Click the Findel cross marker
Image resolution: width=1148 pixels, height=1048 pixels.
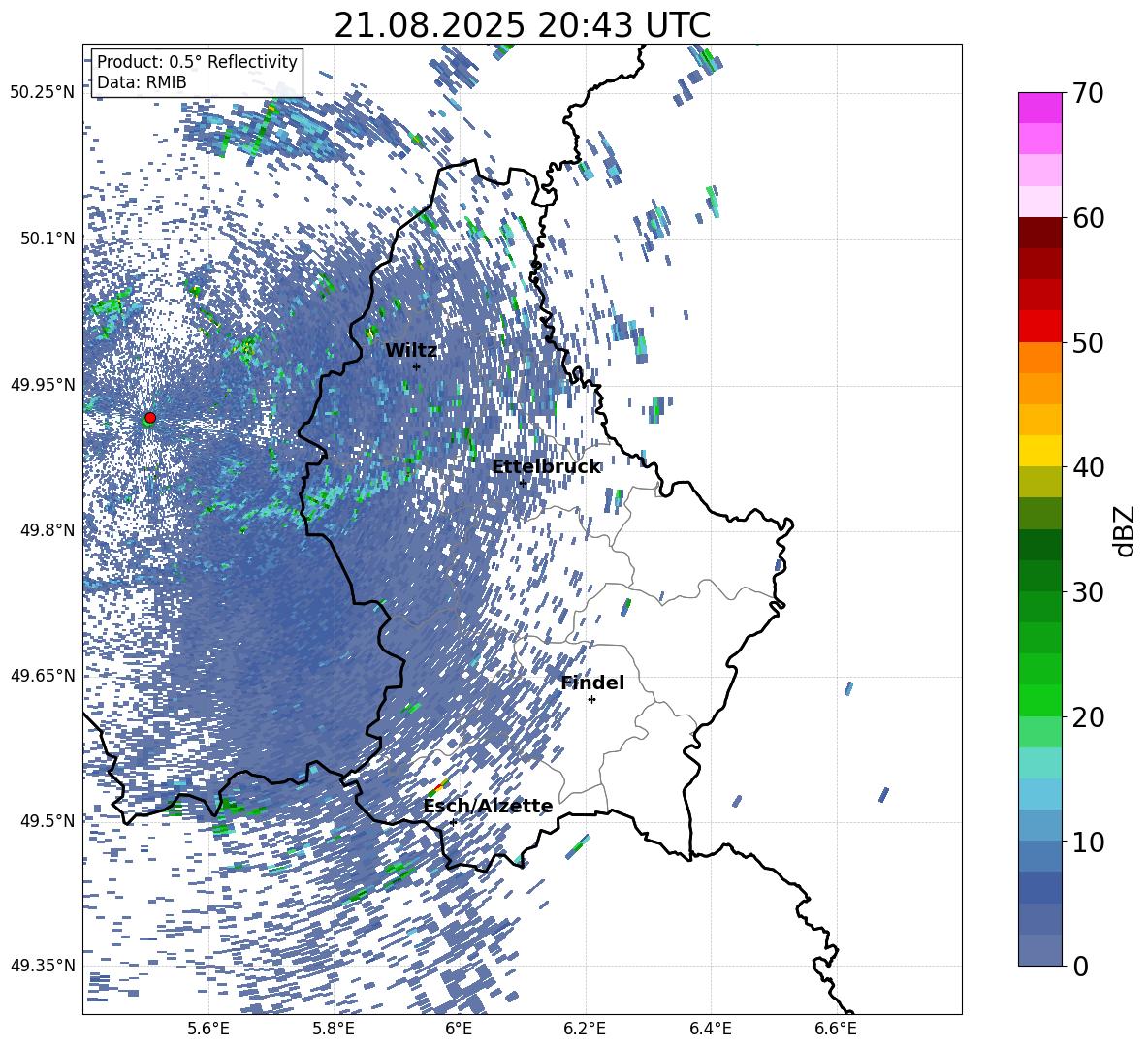(591, 700)
